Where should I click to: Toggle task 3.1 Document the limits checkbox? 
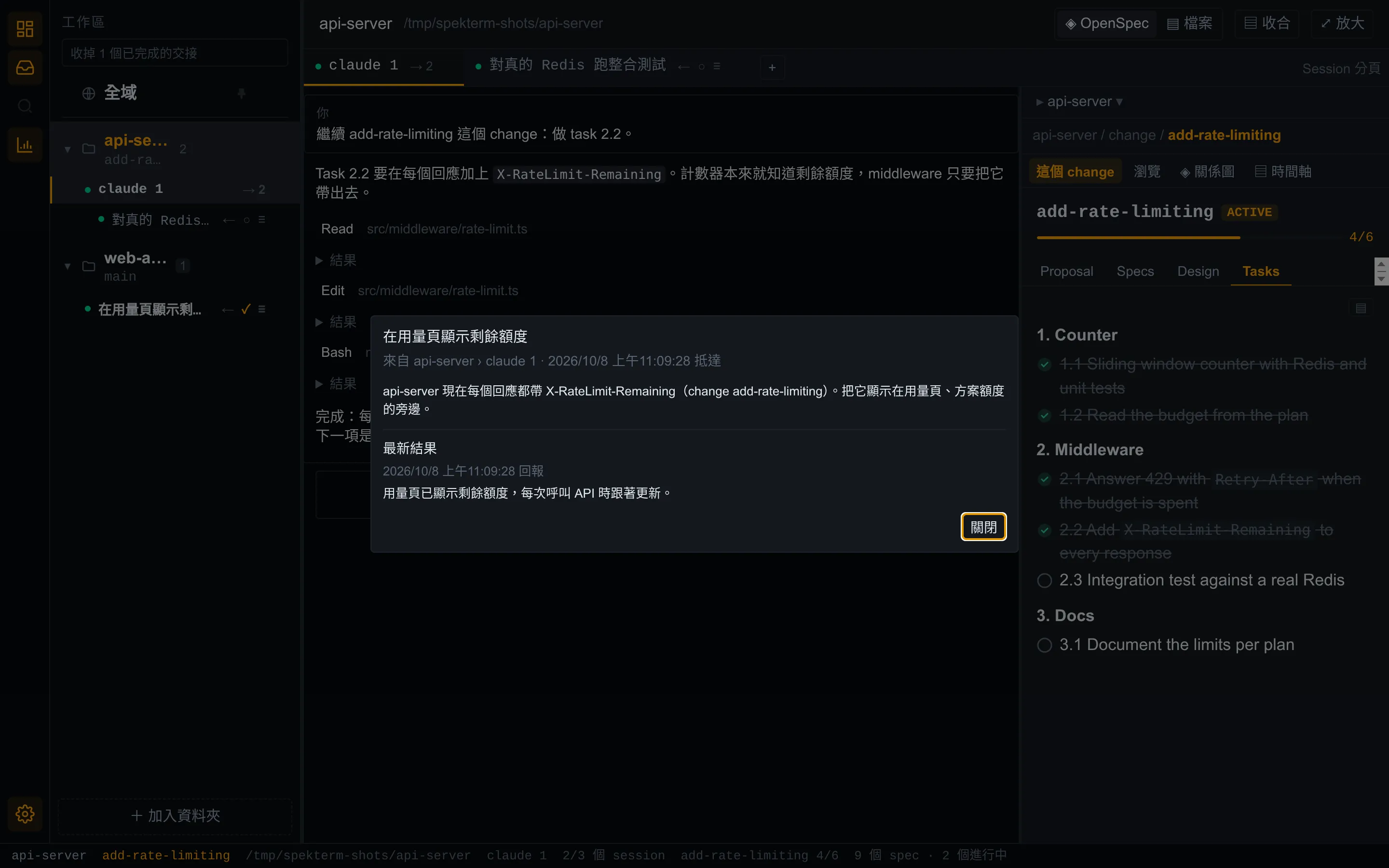(1045, 645)
